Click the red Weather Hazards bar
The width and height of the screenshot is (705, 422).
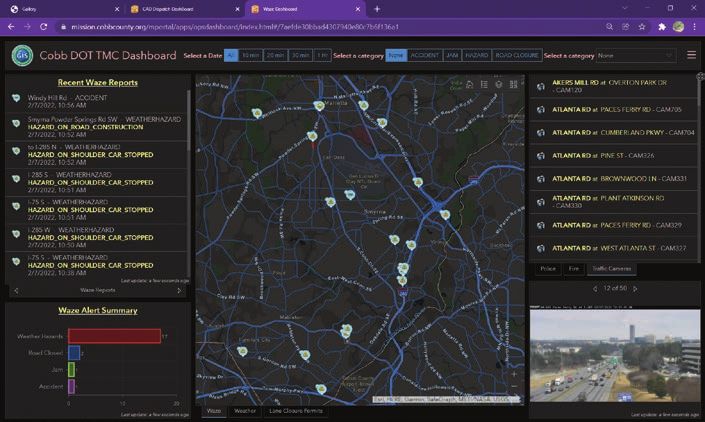click(x=114, y=336)
